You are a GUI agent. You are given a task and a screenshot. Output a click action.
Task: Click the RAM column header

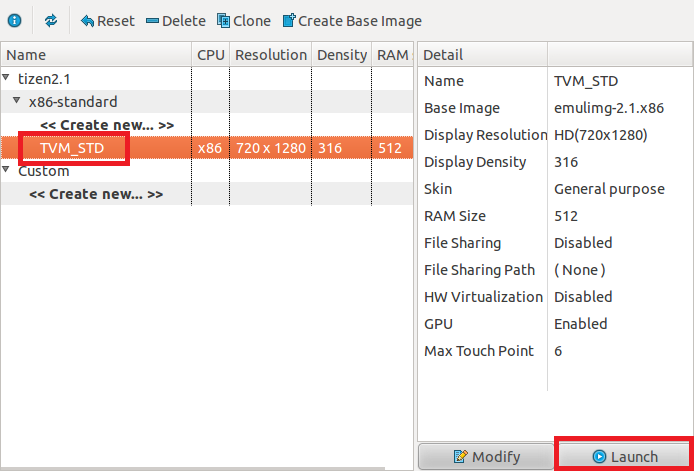click(x=393, y=55)
